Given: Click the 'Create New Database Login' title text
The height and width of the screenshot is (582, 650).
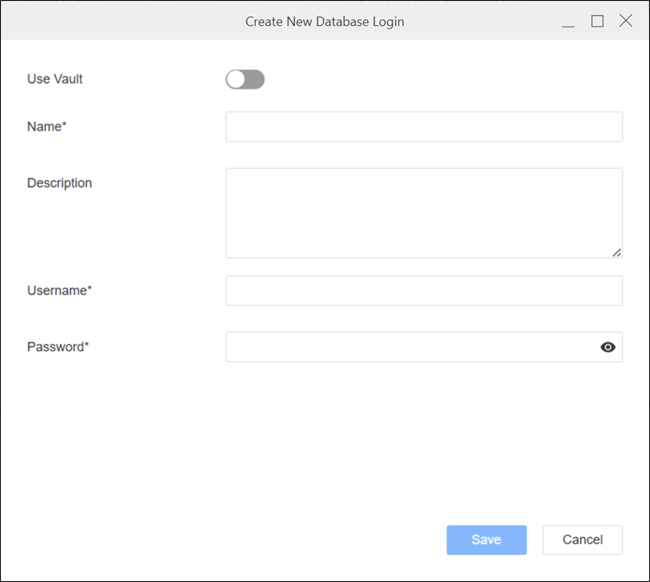Looking at the screenshot, I should click(x=325, y=21).
